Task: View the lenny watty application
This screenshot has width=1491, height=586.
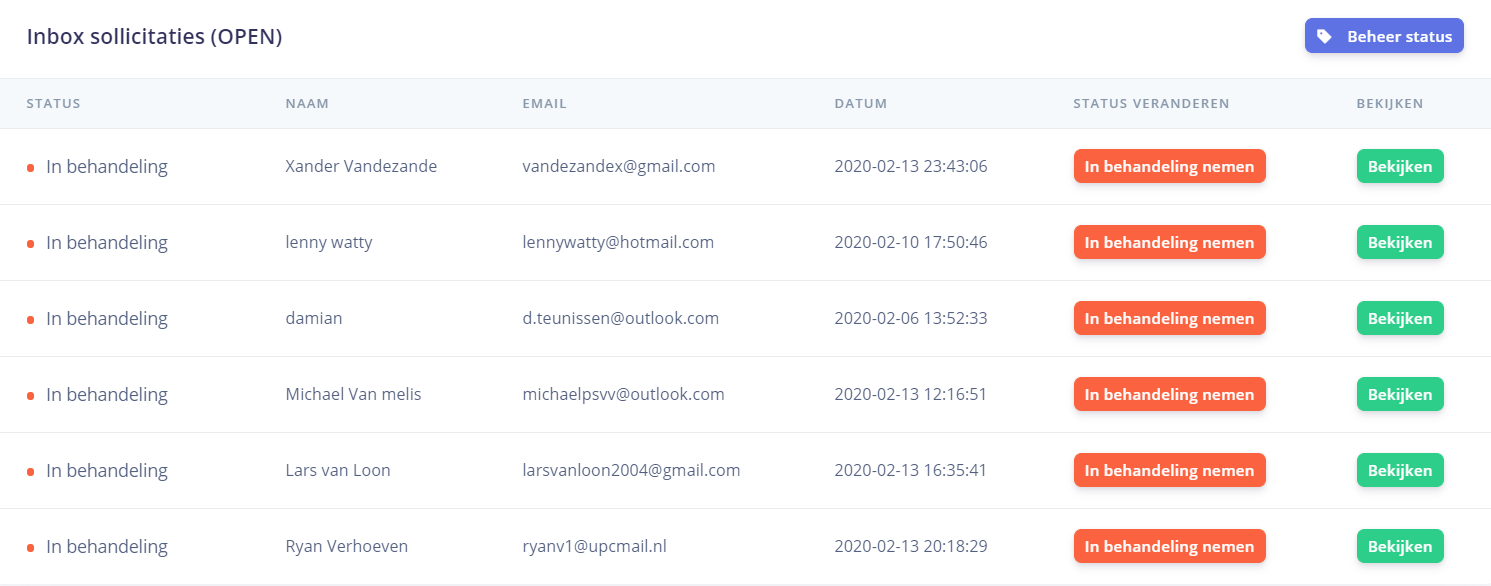Action: point(1400,242)
